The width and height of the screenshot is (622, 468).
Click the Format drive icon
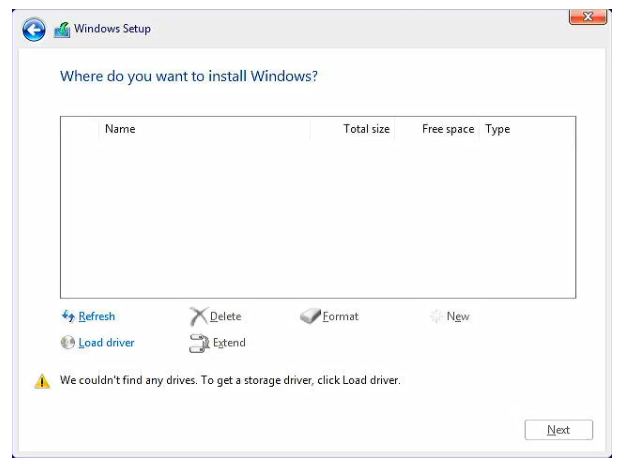pos(310,316)
